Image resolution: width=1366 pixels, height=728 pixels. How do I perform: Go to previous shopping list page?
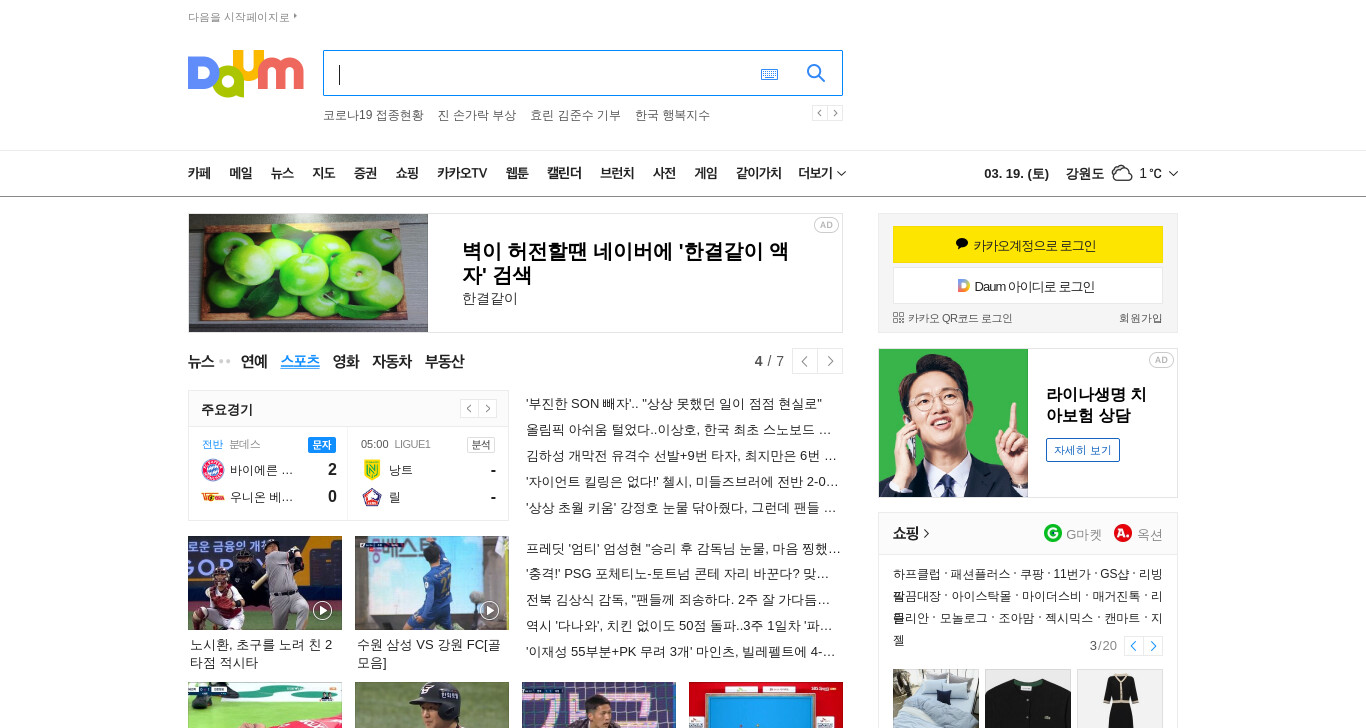tap(1133, 646)
